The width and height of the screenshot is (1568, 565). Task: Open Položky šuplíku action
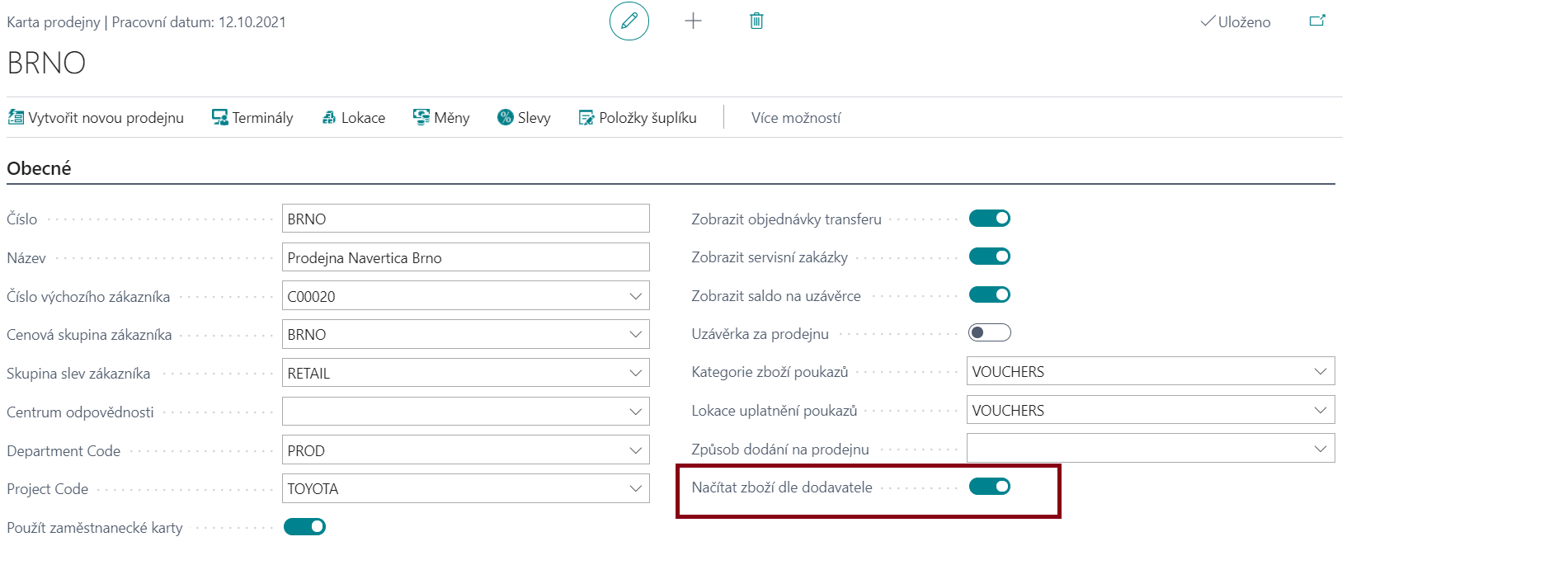(x=638, y=118)
